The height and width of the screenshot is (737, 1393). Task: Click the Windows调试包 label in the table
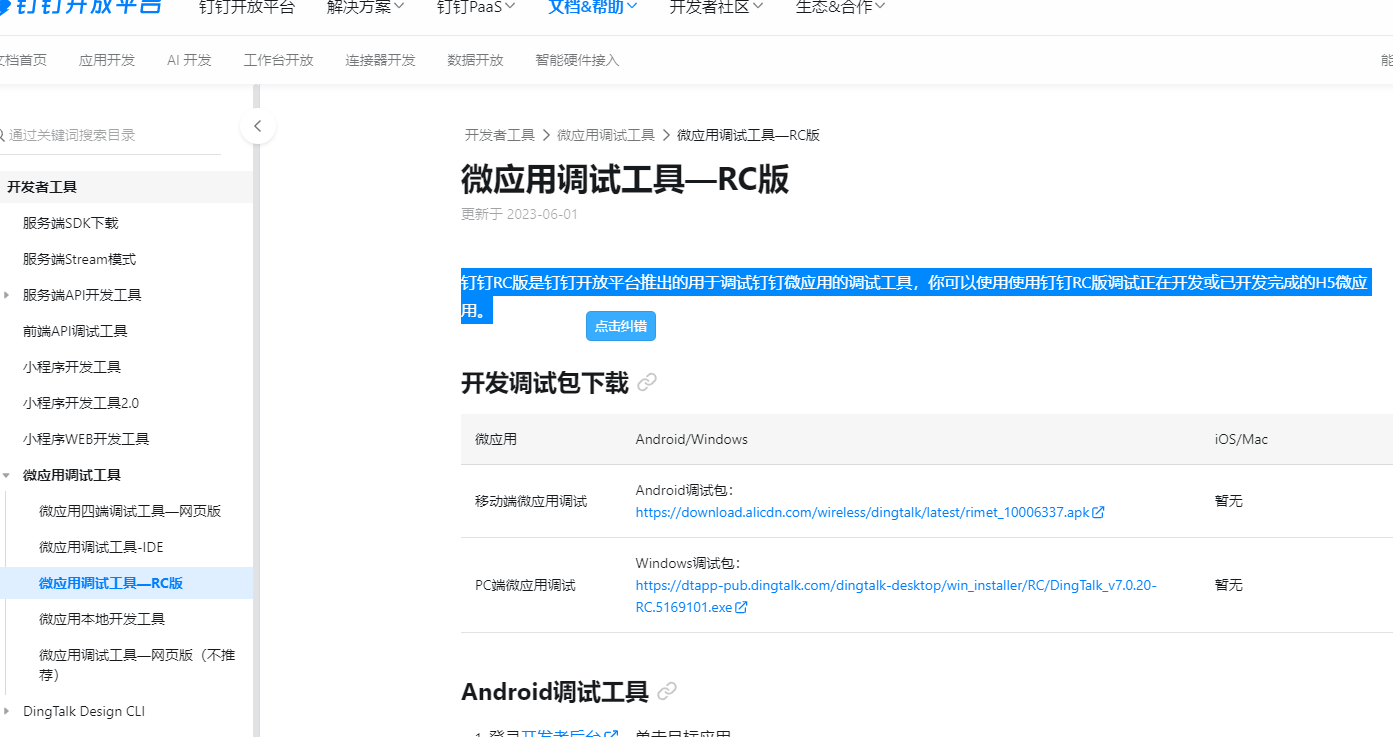(689, 564)
